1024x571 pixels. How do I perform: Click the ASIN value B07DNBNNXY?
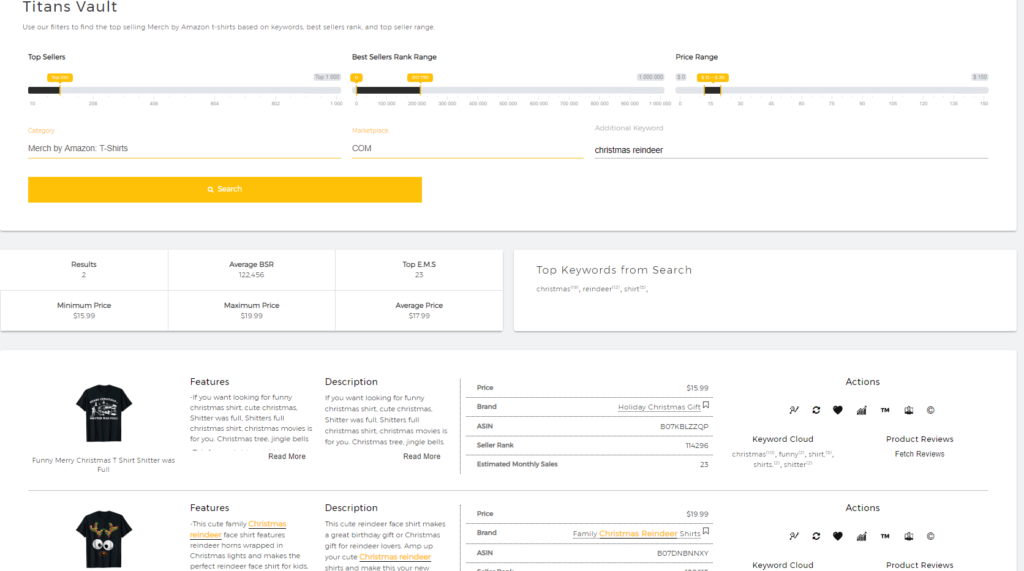click(682, 553)
